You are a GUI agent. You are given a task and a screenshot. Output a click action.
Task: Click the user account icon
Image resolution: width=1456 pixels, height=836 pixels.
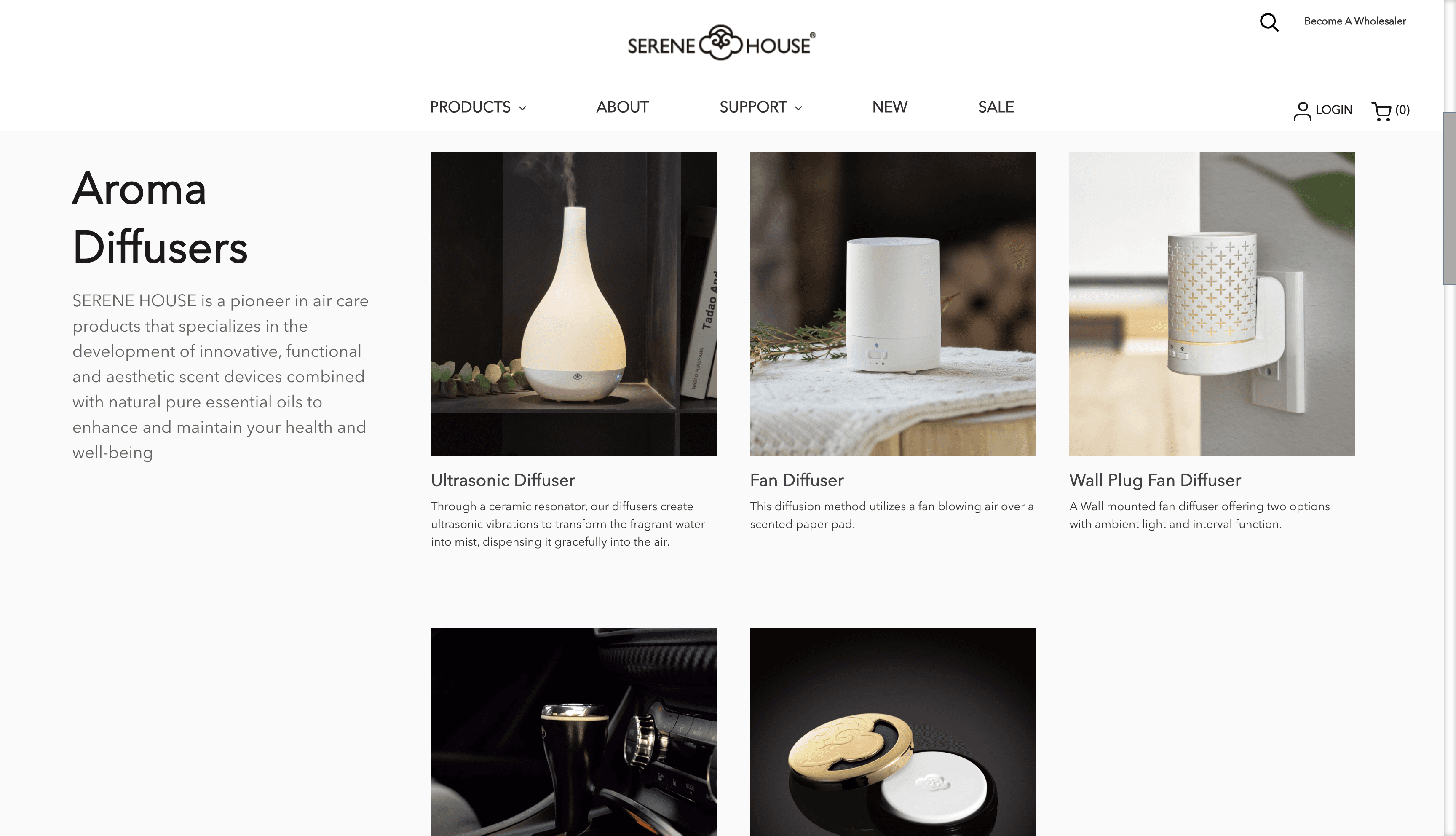tap(1302, 111)
